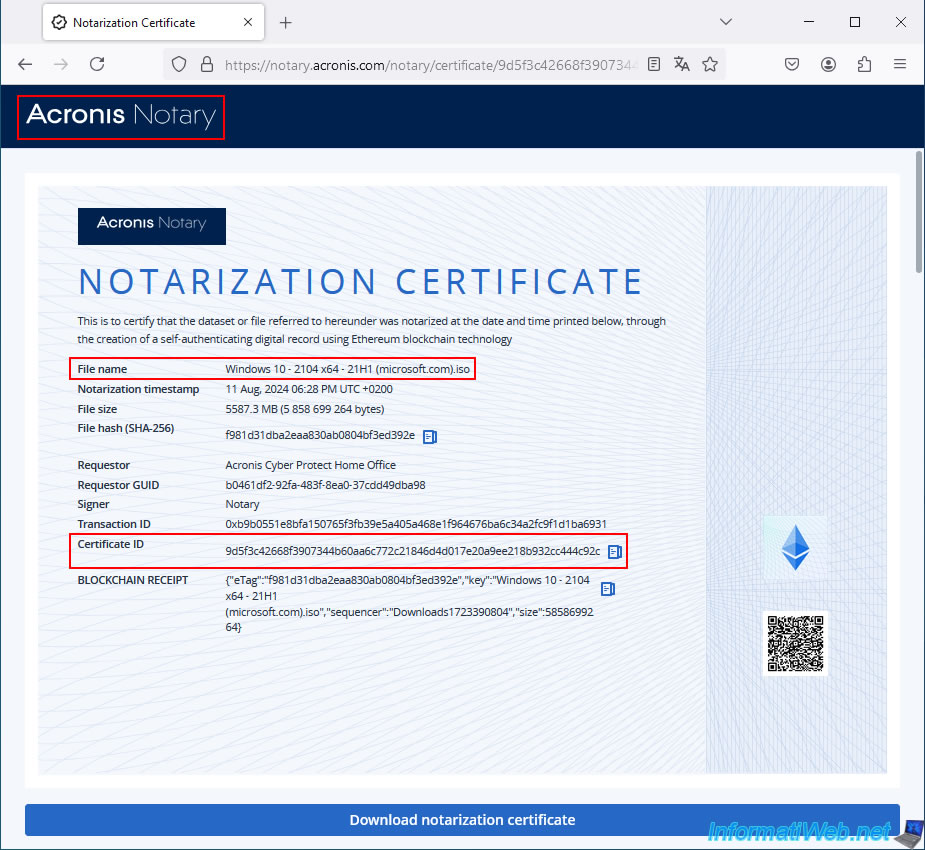The width and height of the screenshot is (925, 850).
Task: Click the address bar URL field
Action: [431, 65]
